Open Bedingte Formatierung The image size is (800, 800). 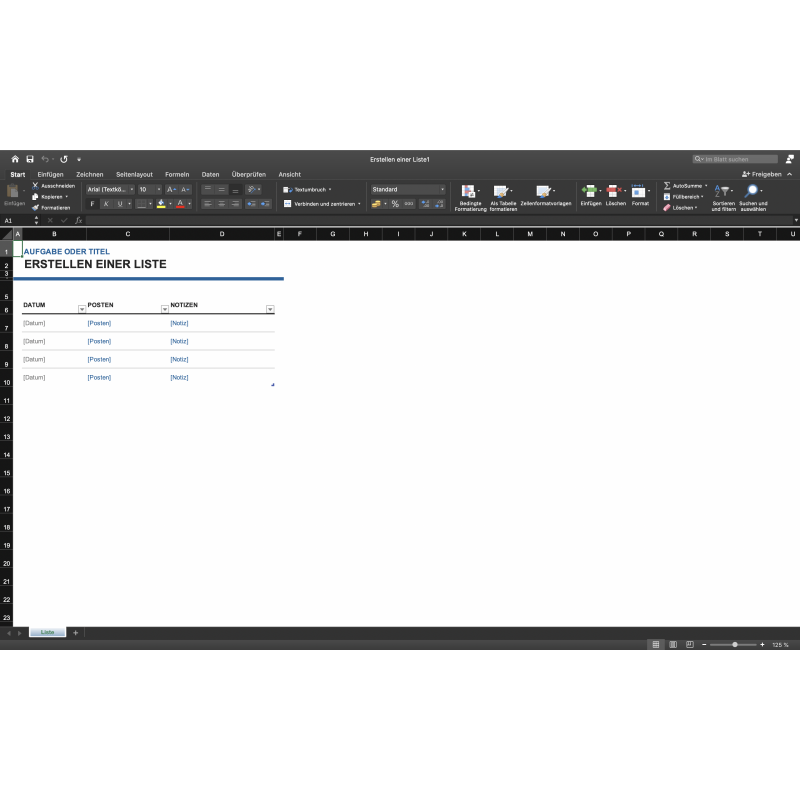468,190
